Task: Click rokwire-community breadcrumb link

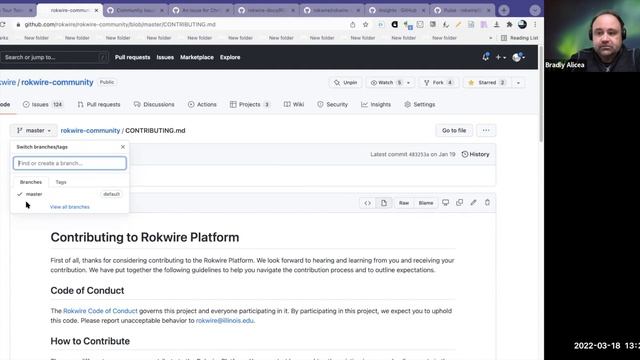Action: (90, 131)
